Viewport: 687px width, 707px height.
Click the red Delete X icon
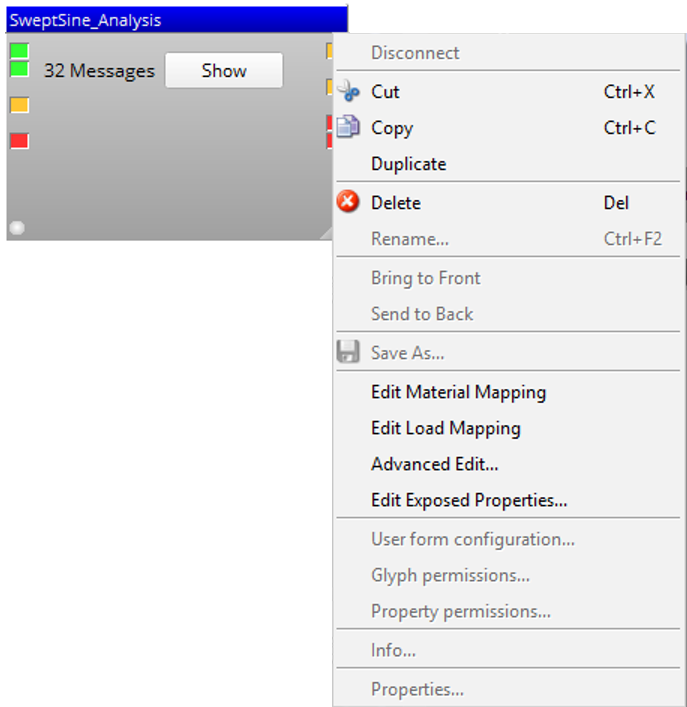[x=348, y=203]
